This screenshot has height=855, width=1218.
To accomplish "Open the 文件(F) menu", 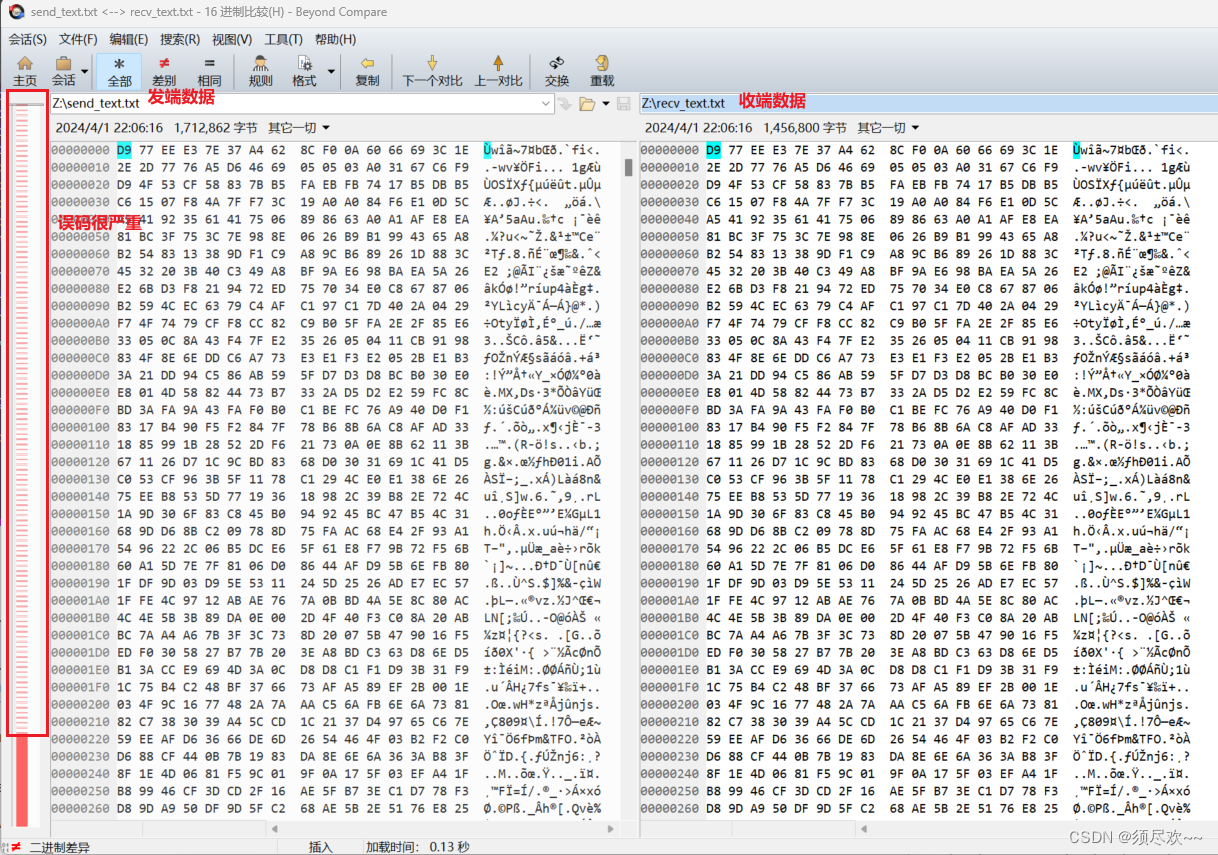I will coord(78,39).
